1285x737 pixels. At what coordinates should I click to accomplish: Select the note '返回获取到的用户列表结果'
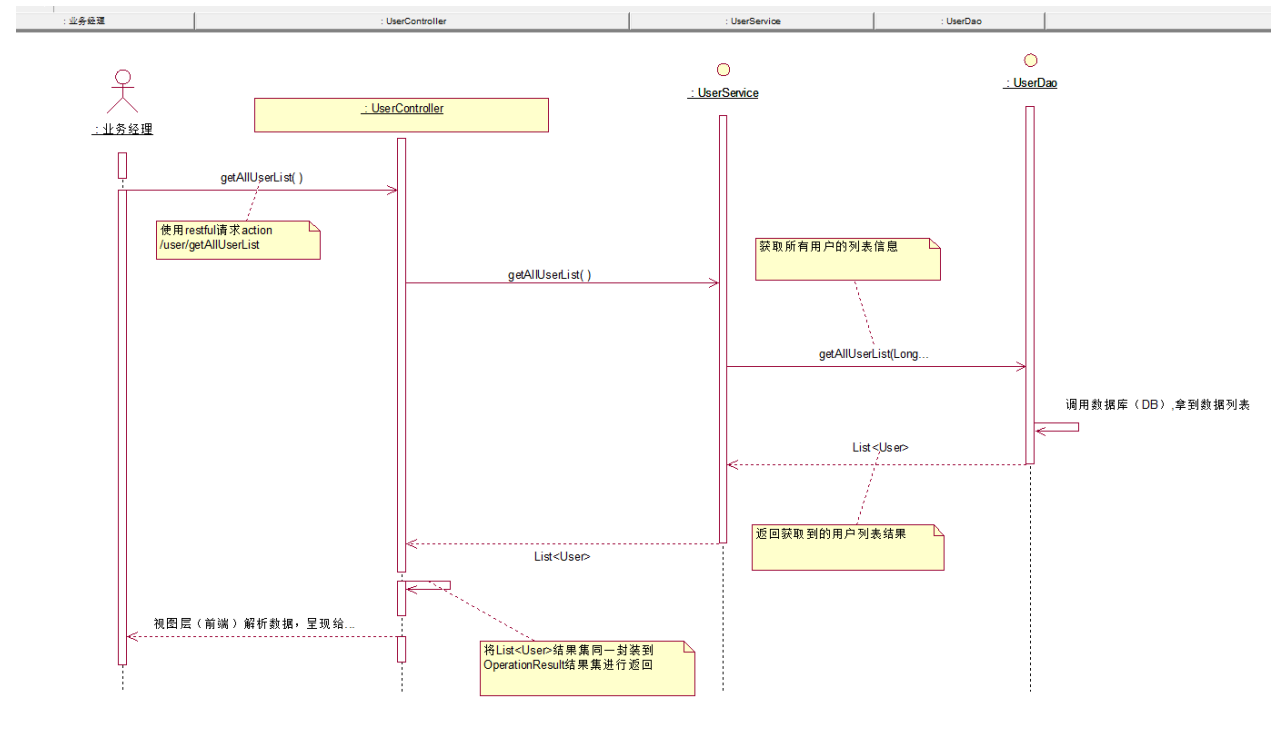tap(848, 546)
